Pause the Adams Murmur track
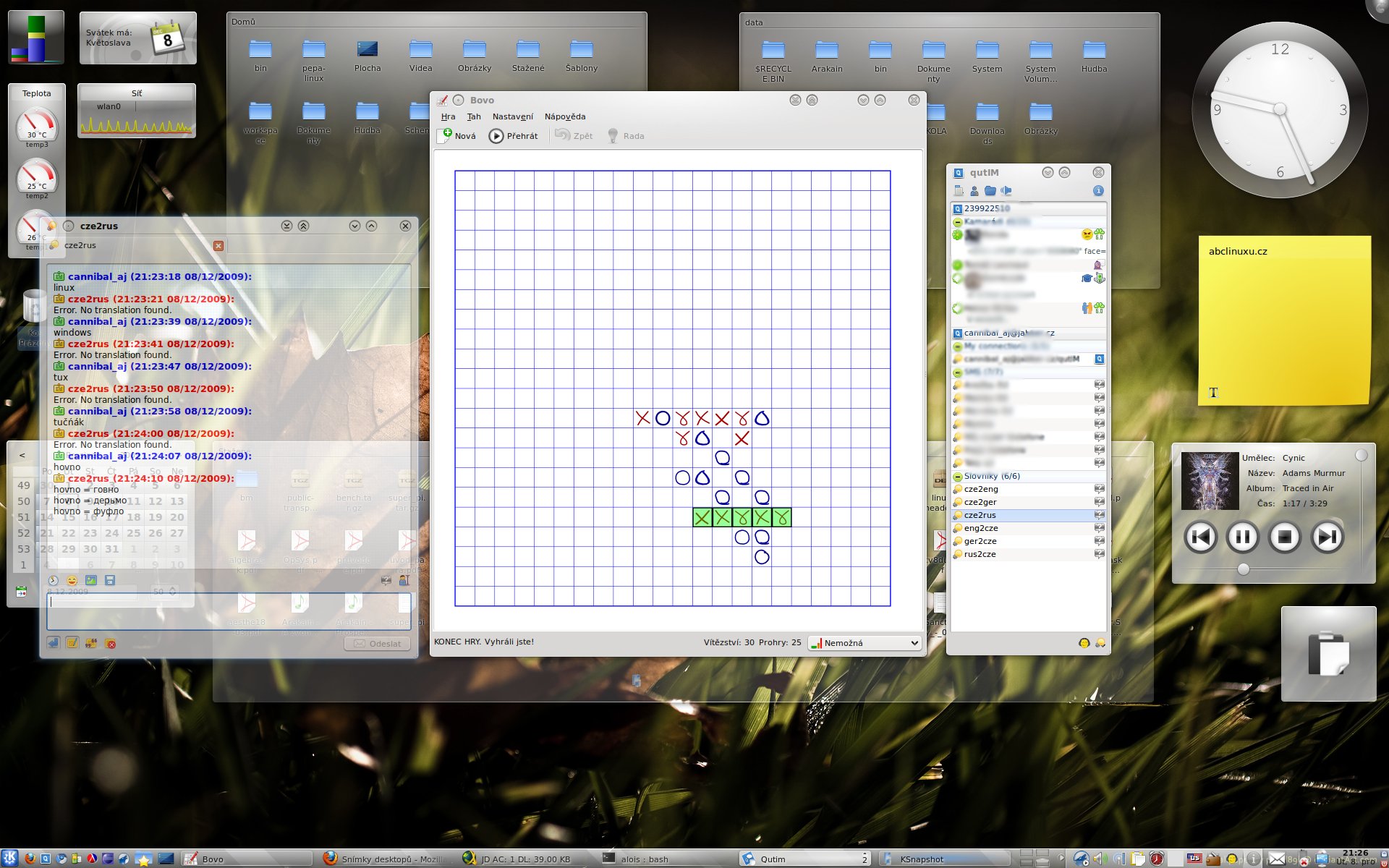Screen dimensions: 1389x868 click(x=1243, y=537)
